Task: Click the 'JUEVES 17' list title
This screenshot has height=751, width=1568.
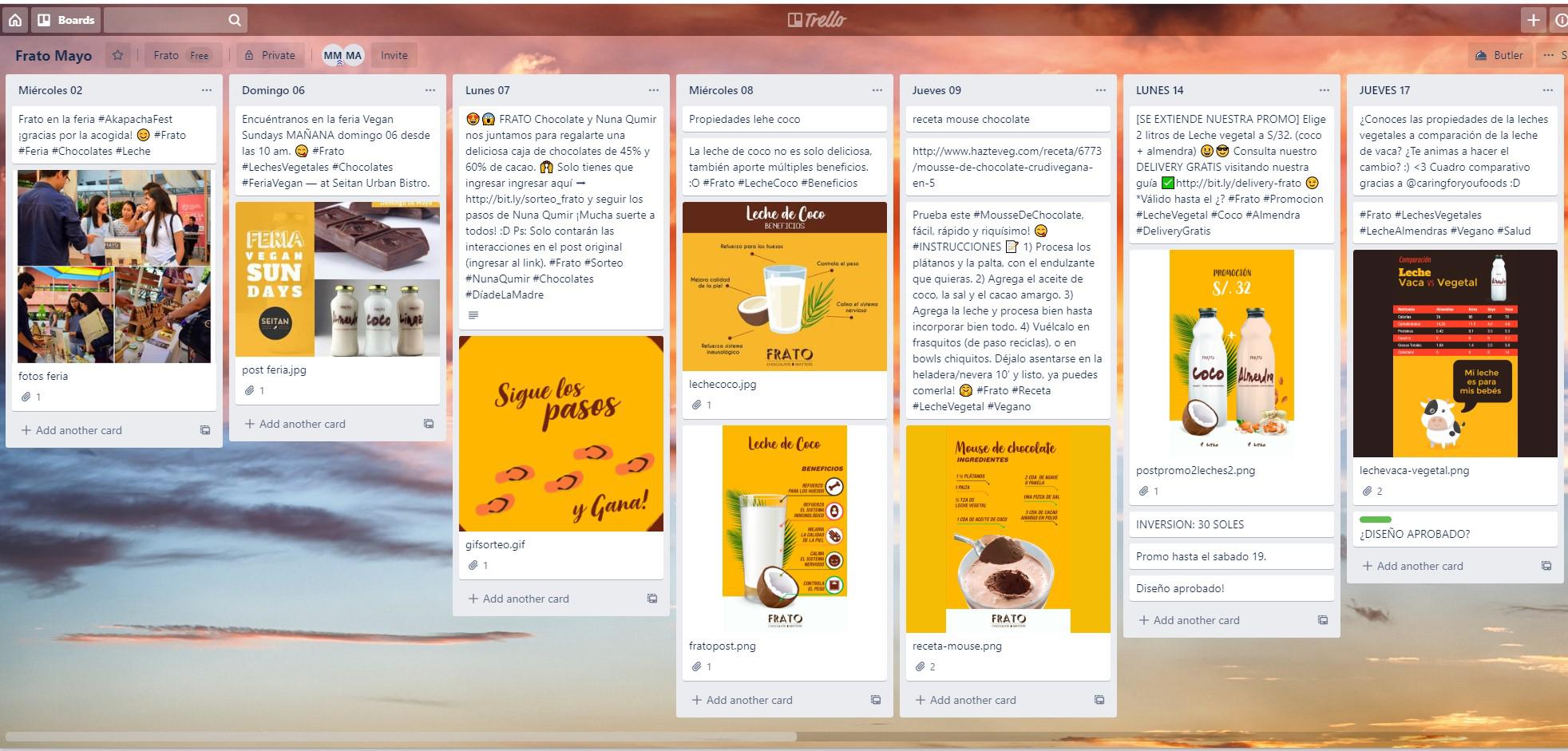Action: click(1385, 90)
